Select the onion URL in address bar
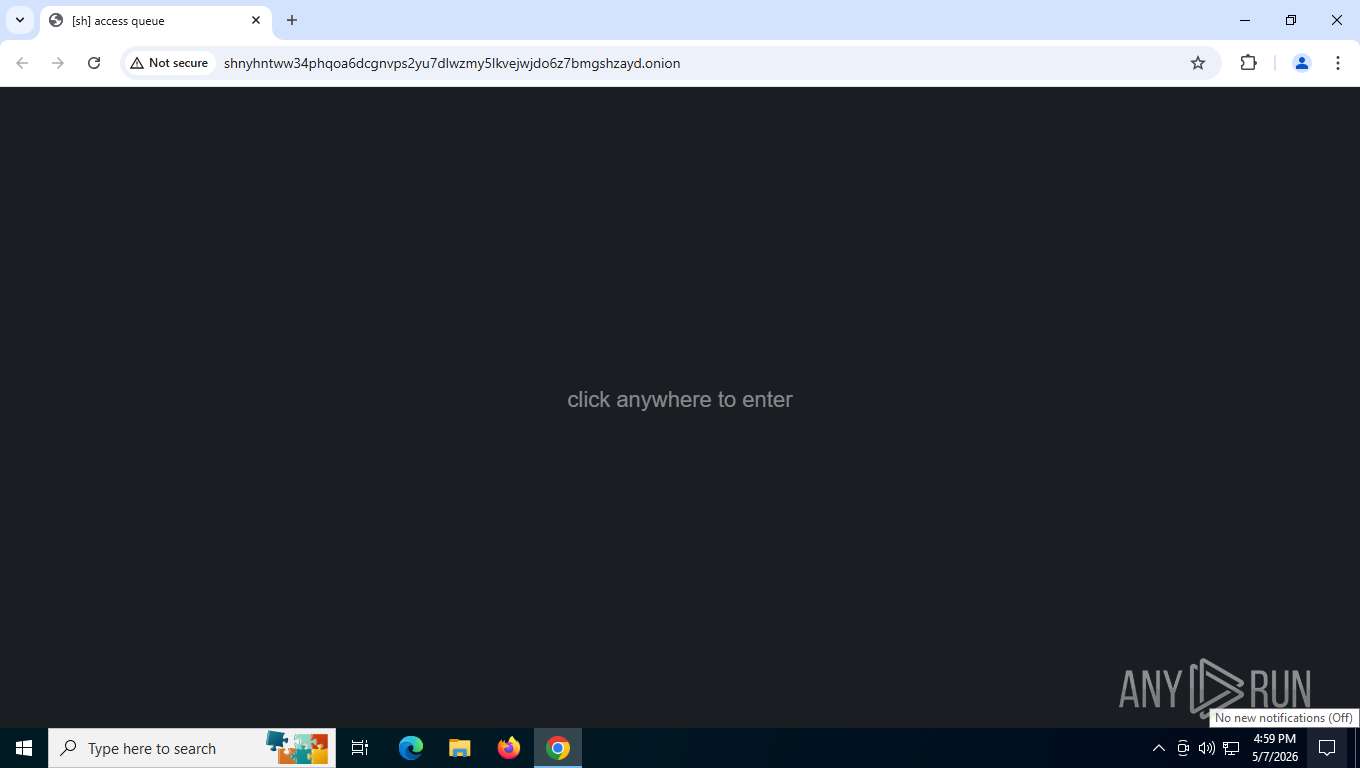The width and height of the screenshot is (1360, 768). coord(452,63)
